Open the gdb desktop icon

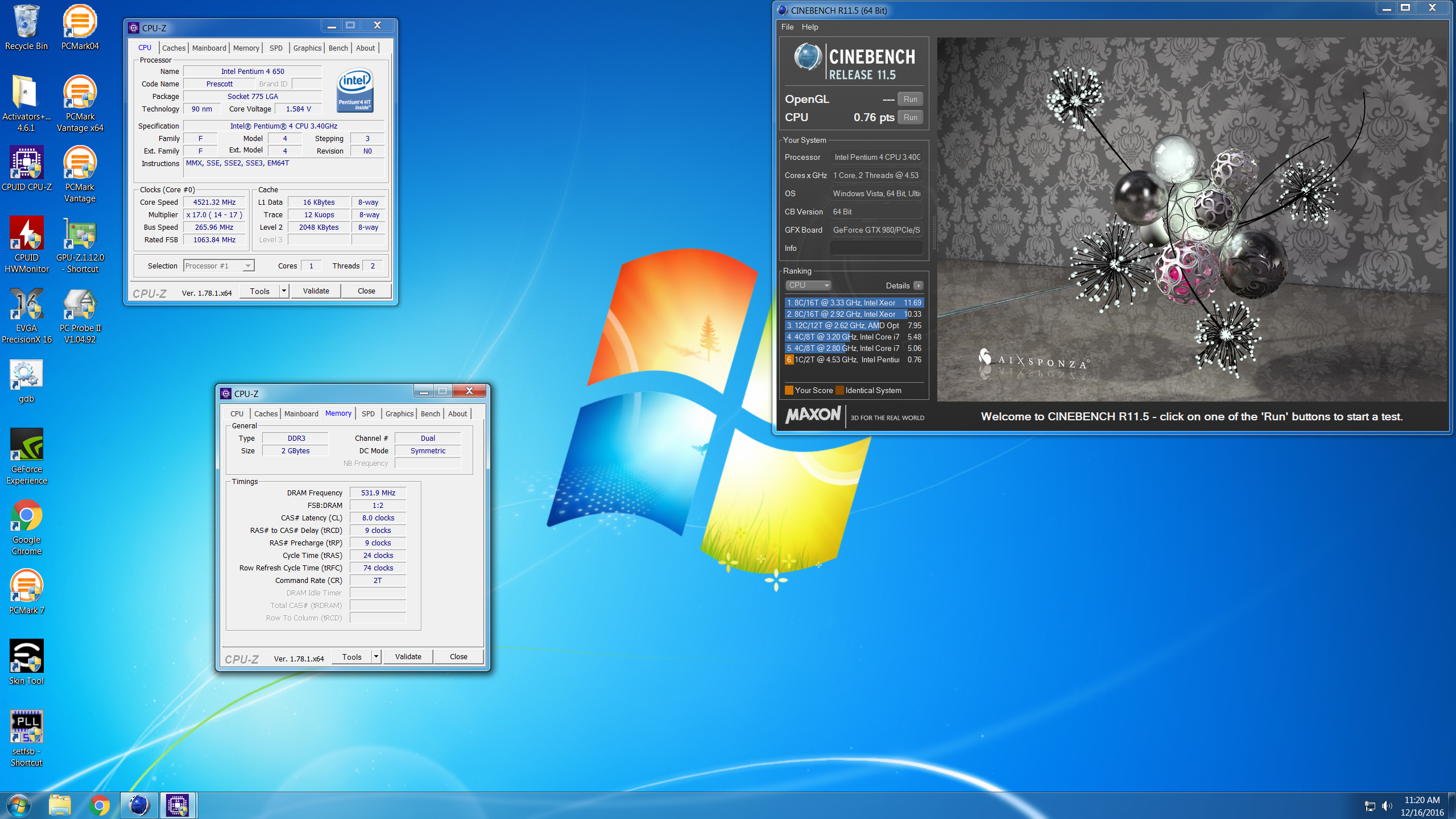click(26, 381)
